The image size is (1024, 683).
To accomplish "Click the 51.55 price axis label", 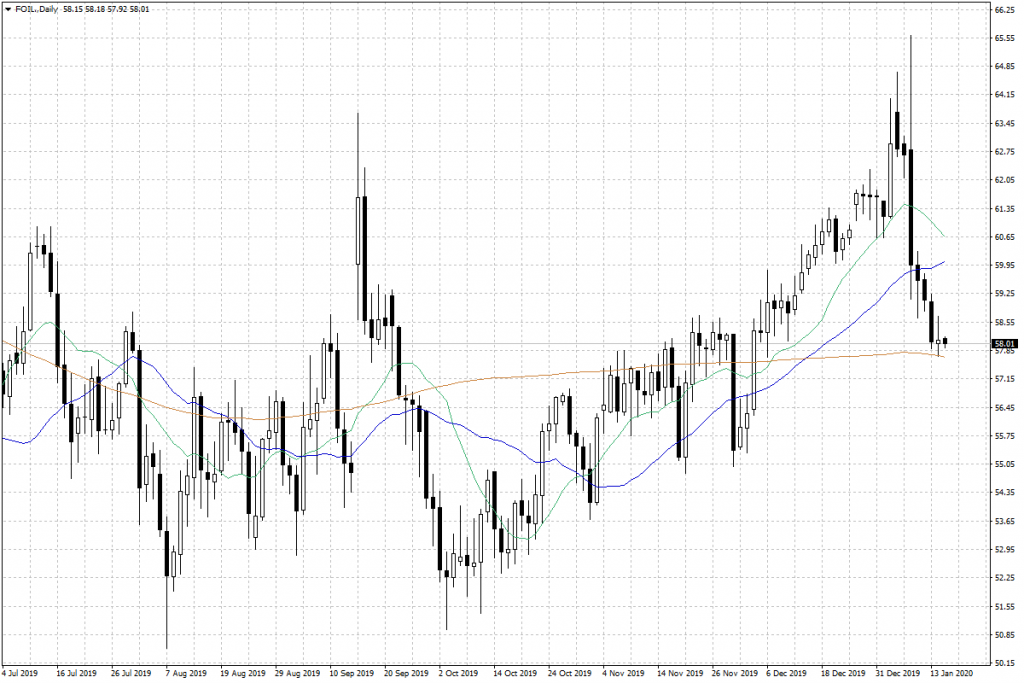I will [x=1004, y=607].
